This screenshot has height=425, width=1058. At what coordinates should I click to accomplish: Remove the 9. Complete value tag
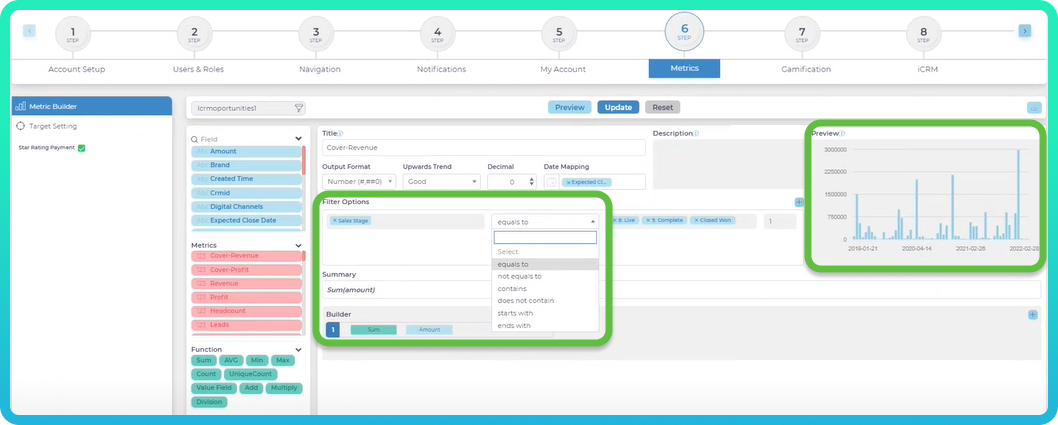click(x=648, y=221)
